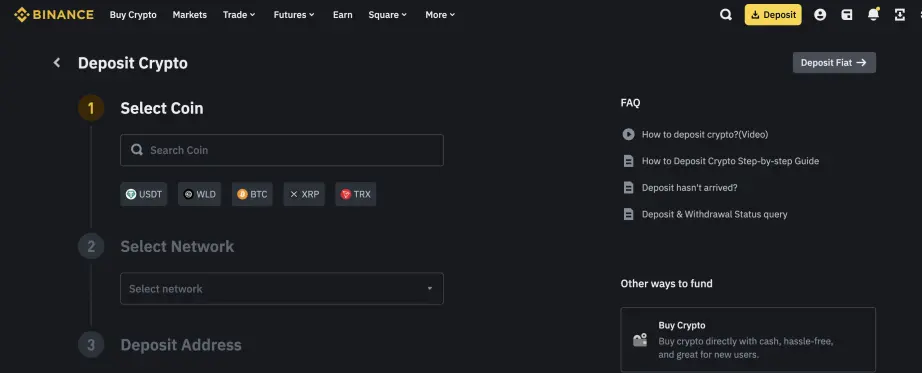922x373 pixels.
Task: Click the Select Network heading
Action: coord(177,247)
